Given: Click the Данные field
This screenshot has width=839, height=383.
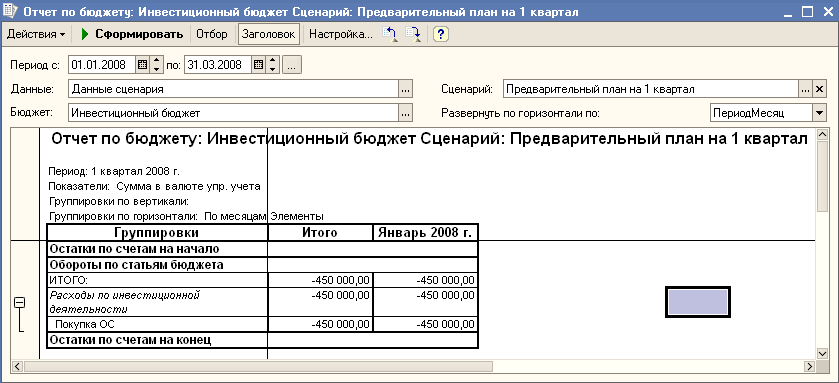Looking at the screenshot, I should pyautogui.click(x=234, y=89).
